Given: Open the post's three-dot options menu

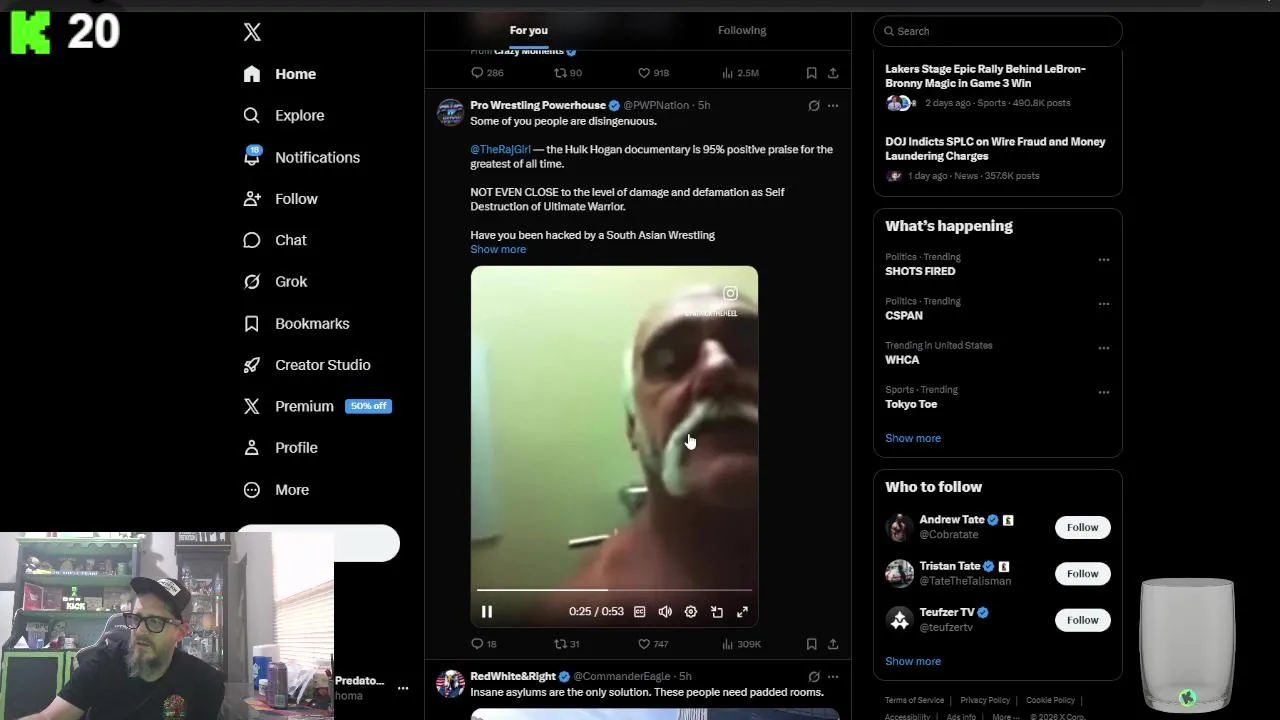Looking at the screenshot, I should [833, 105].
